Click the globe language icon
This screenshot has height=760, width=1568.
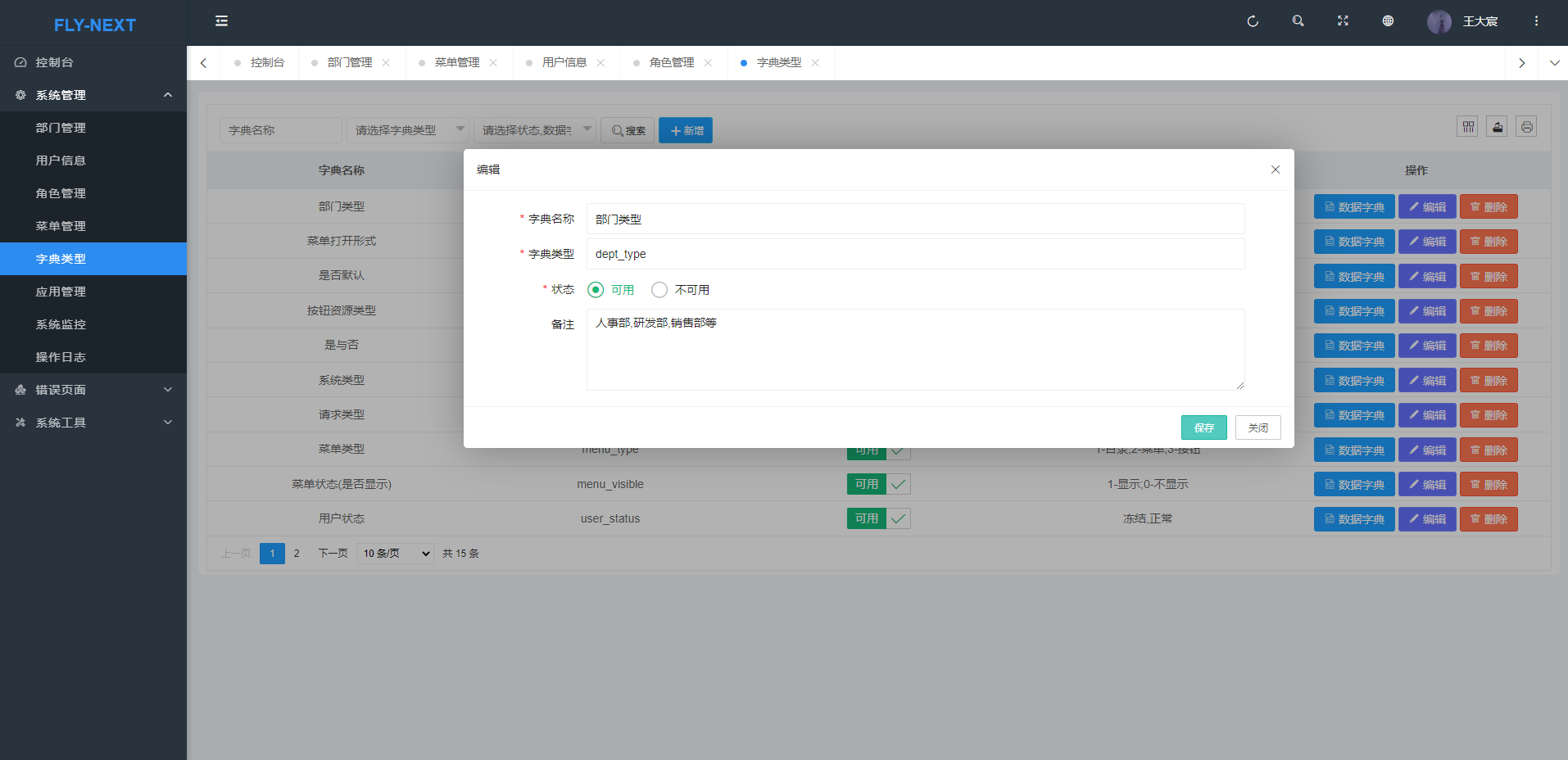coord(1388,21)
